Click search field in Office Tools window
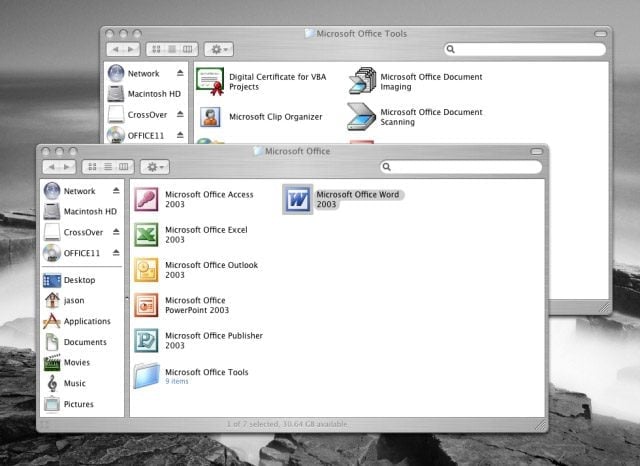The image size is (640, 466). click(x=525, y=49)
